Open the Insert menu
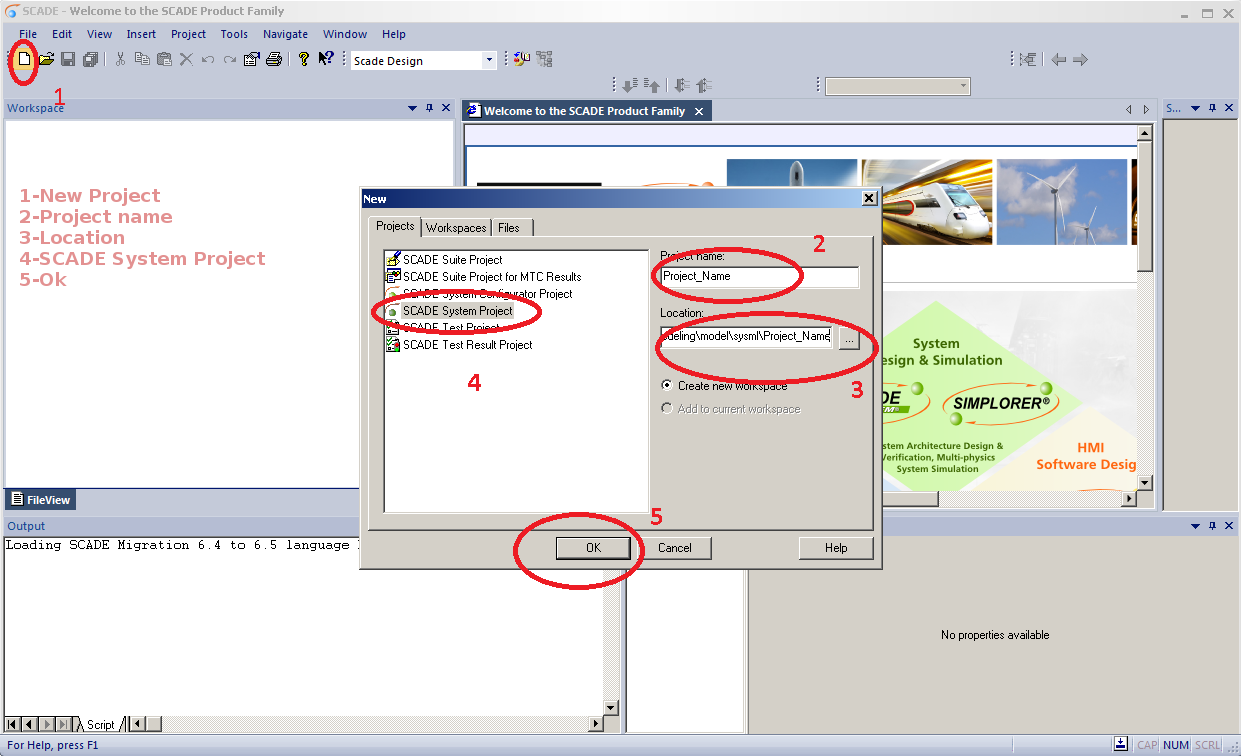Screen dimensions: 1241x756 click(x=141, y=34)
